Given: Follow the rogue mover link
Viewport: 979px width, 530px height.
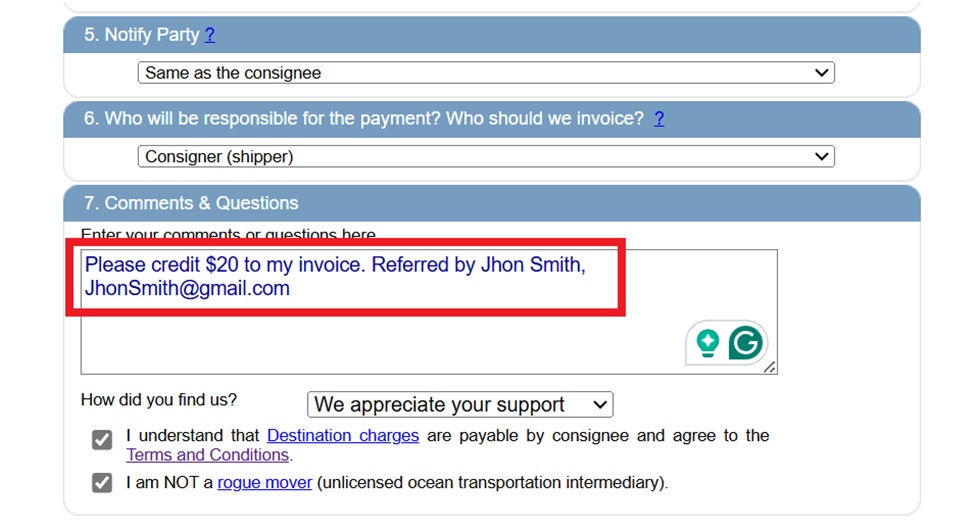Looking at the screenshot, I should [x=265, y=483].
